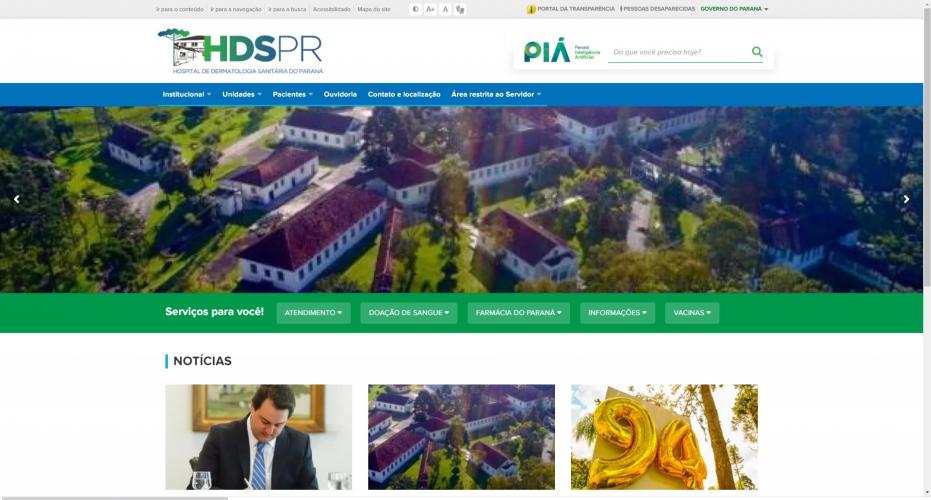Click the green search magnifier icon
The width and height of the screenshot is (931, 500).
tap(757, 52)
